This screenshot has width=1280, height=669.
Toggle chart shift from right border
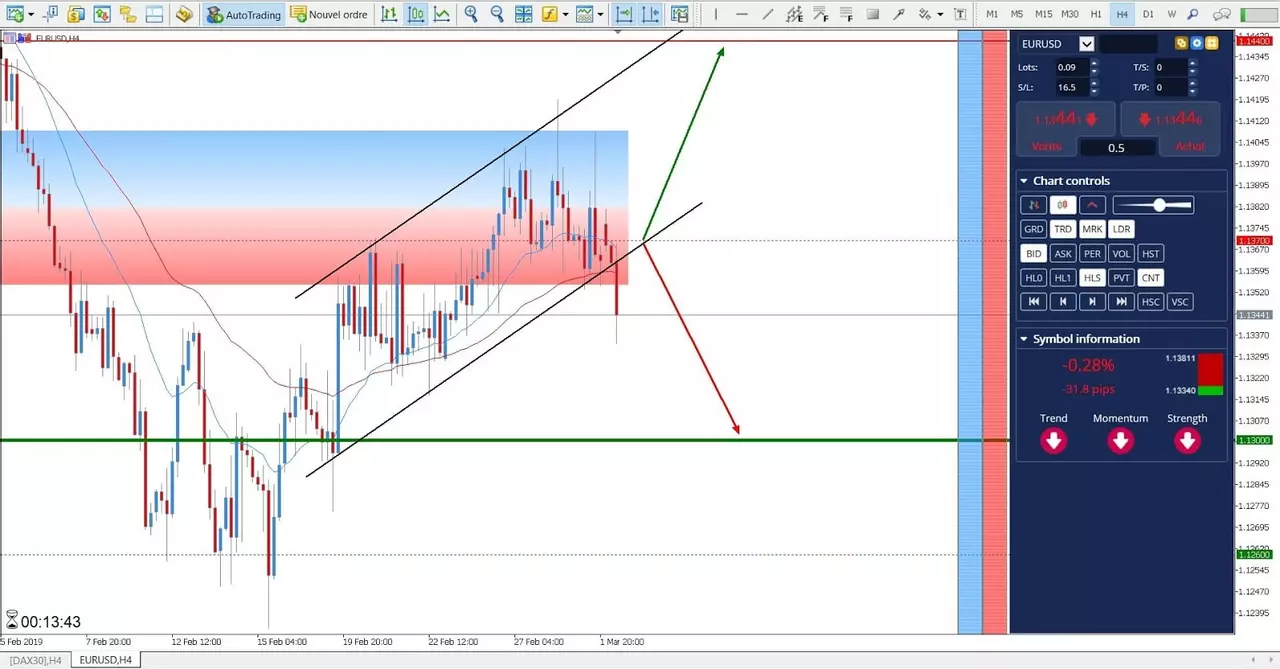pos(651,14)
